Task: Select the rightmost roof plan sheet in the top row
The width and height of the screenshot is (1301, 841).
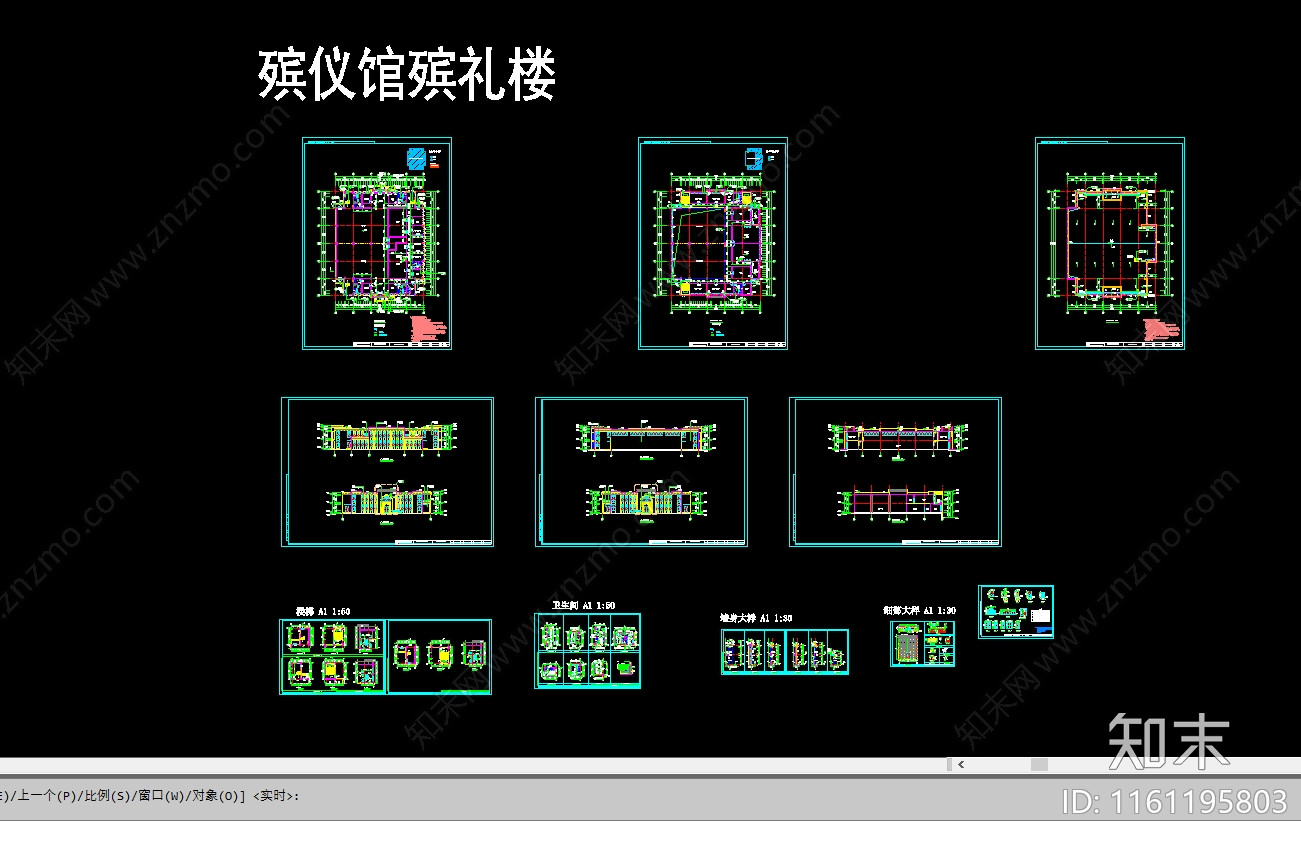Action: (1110, 243)
